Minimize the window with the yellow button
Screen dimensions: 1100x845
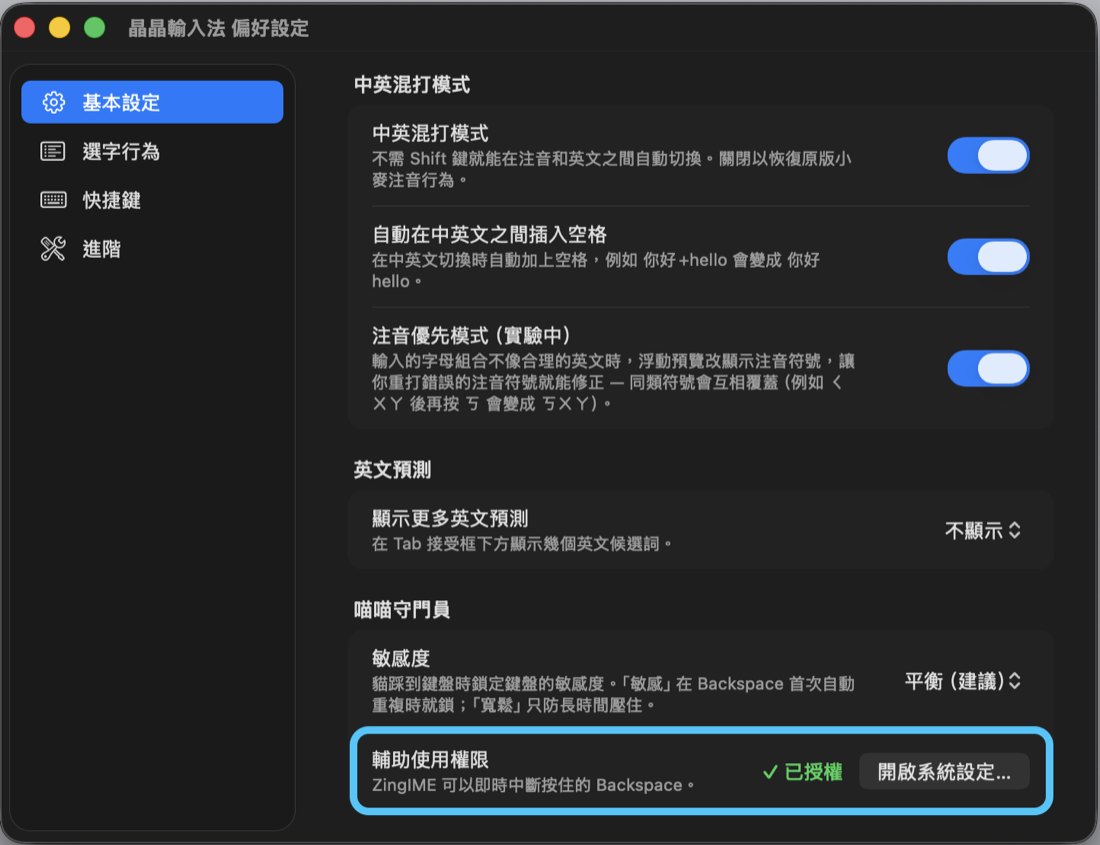60,28
